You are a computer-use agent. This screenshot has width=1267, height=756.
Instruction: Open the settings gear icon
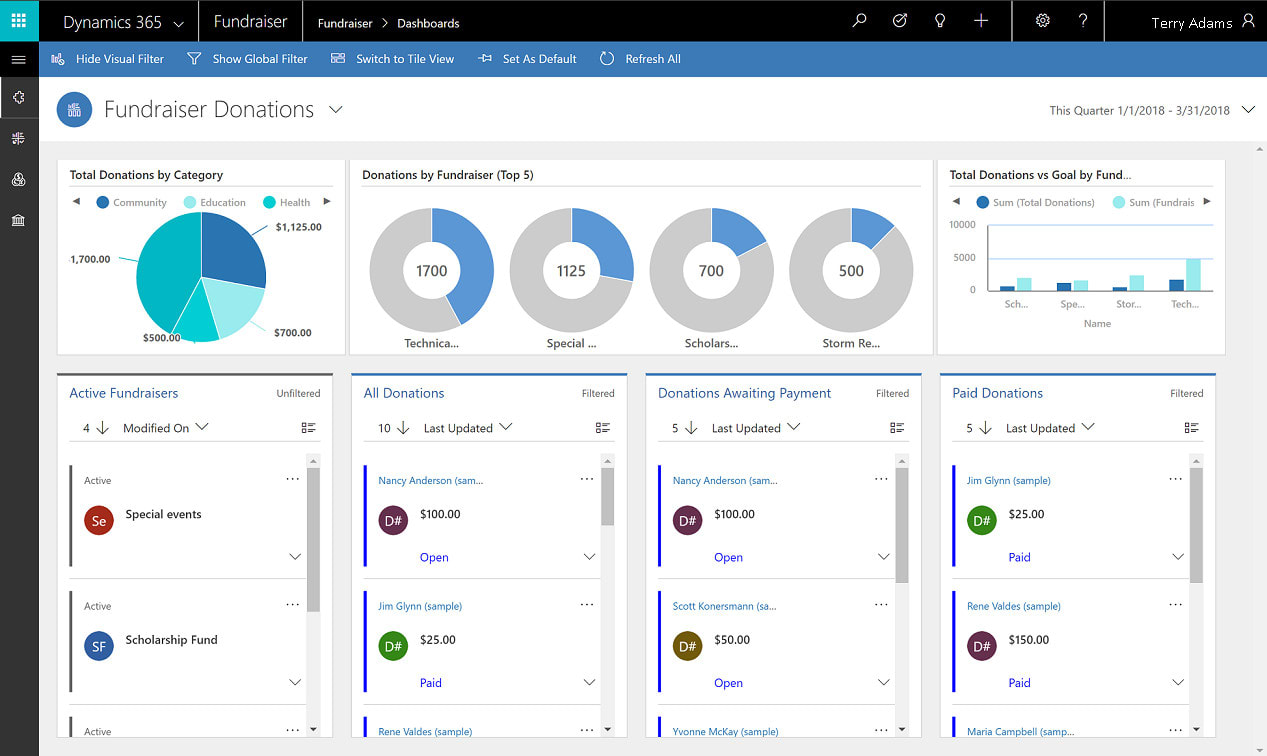click(1043, 21)
